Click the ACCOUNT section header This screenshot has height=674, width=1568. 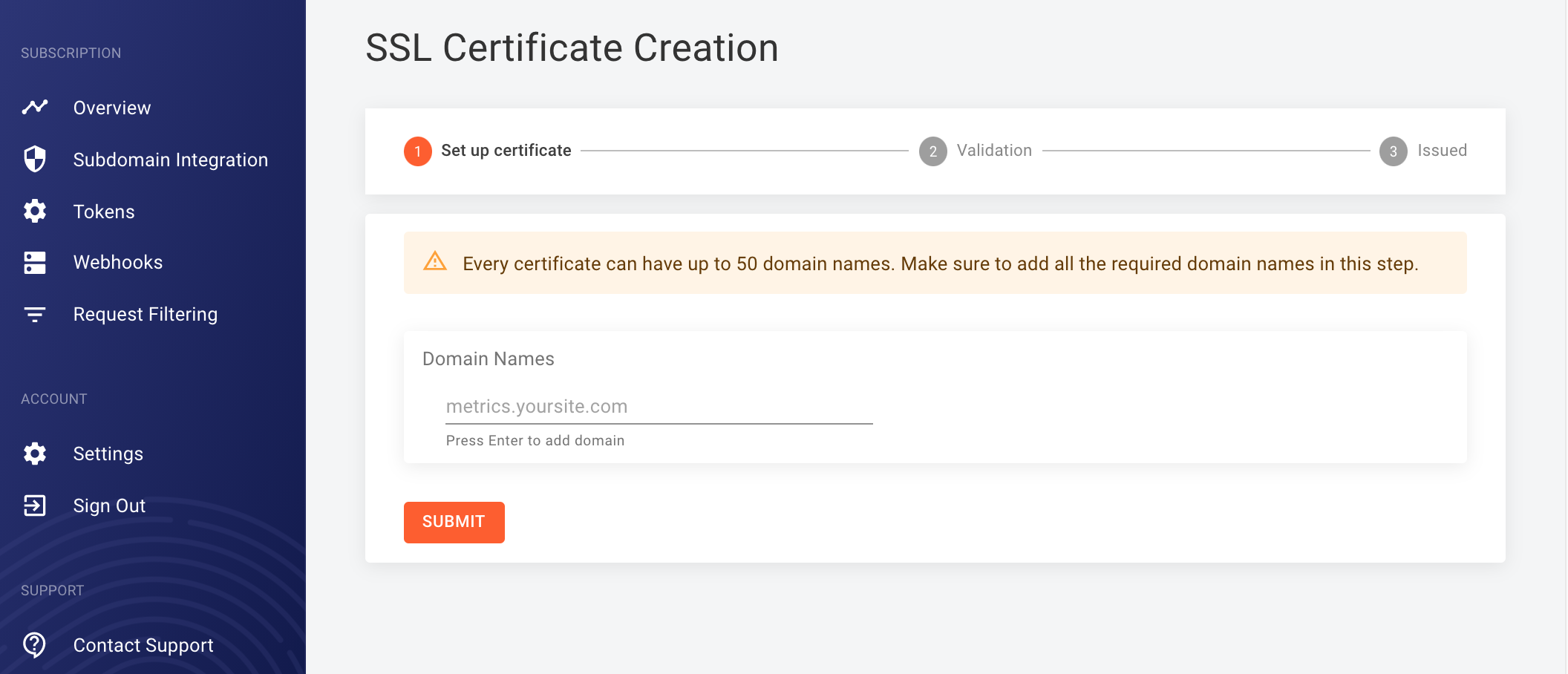(54, 399)
